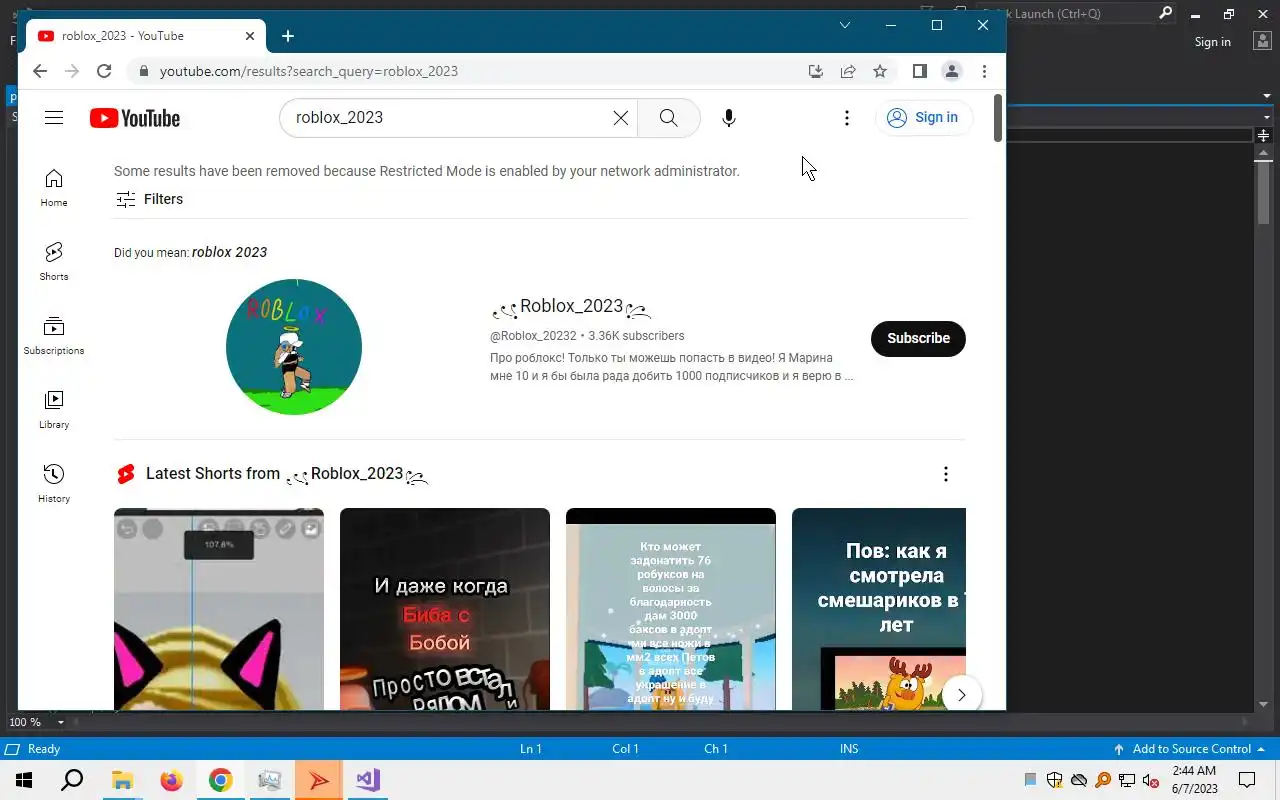
Task: Sign in to Visual Studio
Action: coord(1212,42)
